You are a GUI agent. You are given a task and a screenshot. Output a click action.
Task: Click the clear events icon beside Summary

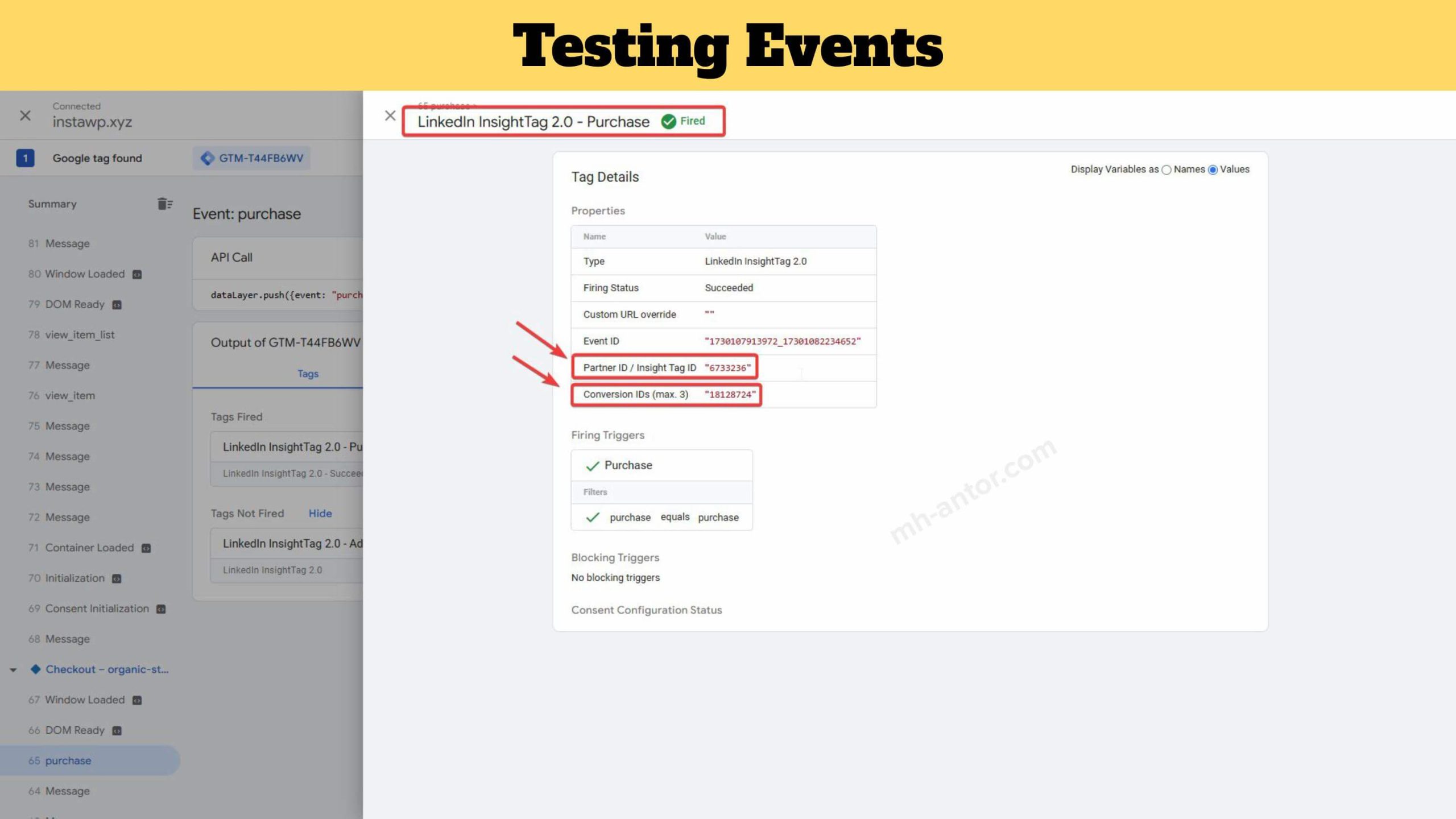pos(165,204)
